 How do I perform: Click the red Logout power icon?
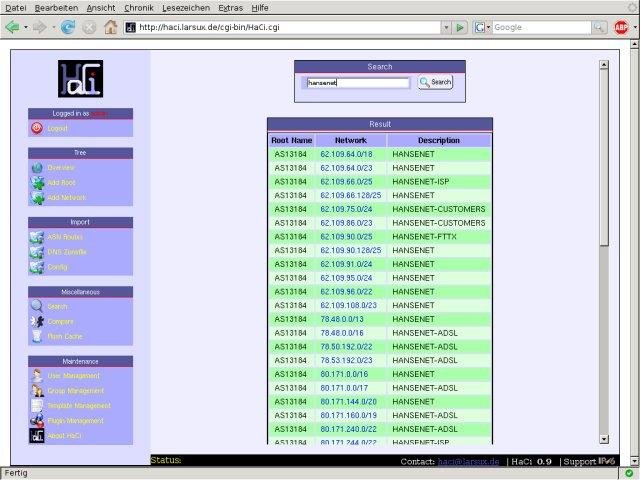[37, 128]
